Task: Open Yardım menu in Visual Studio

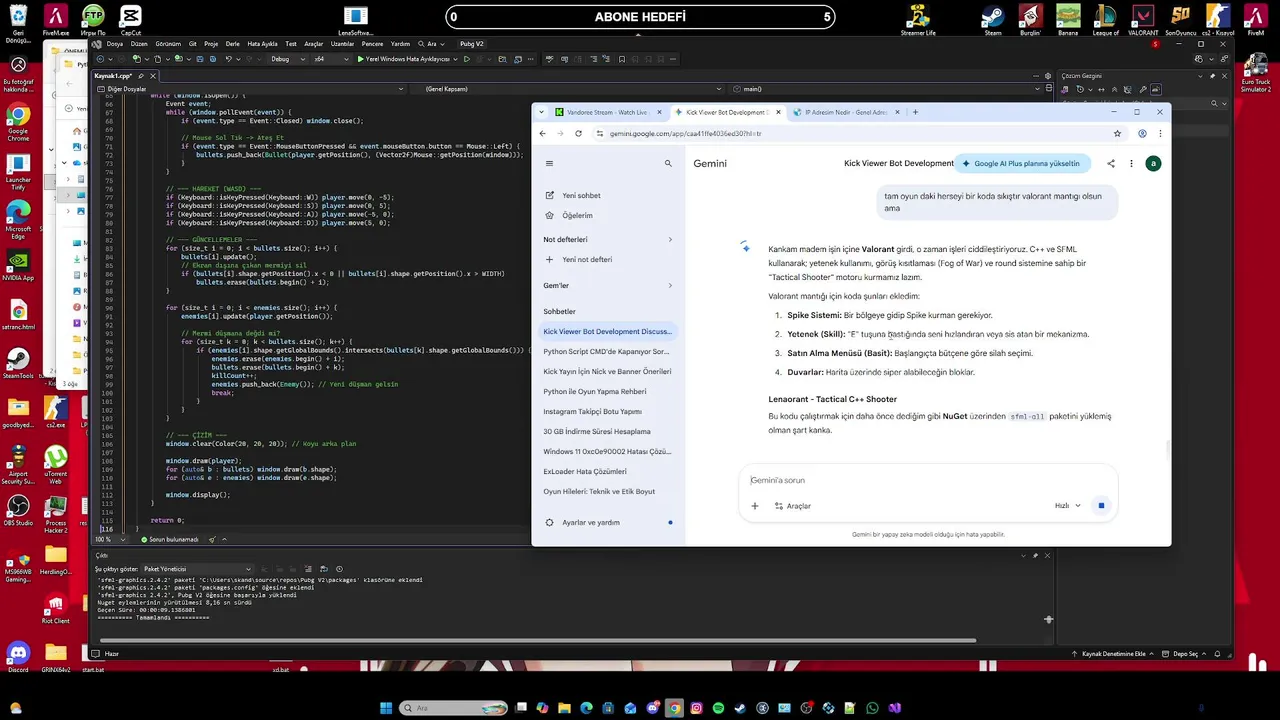Action: 400,44
